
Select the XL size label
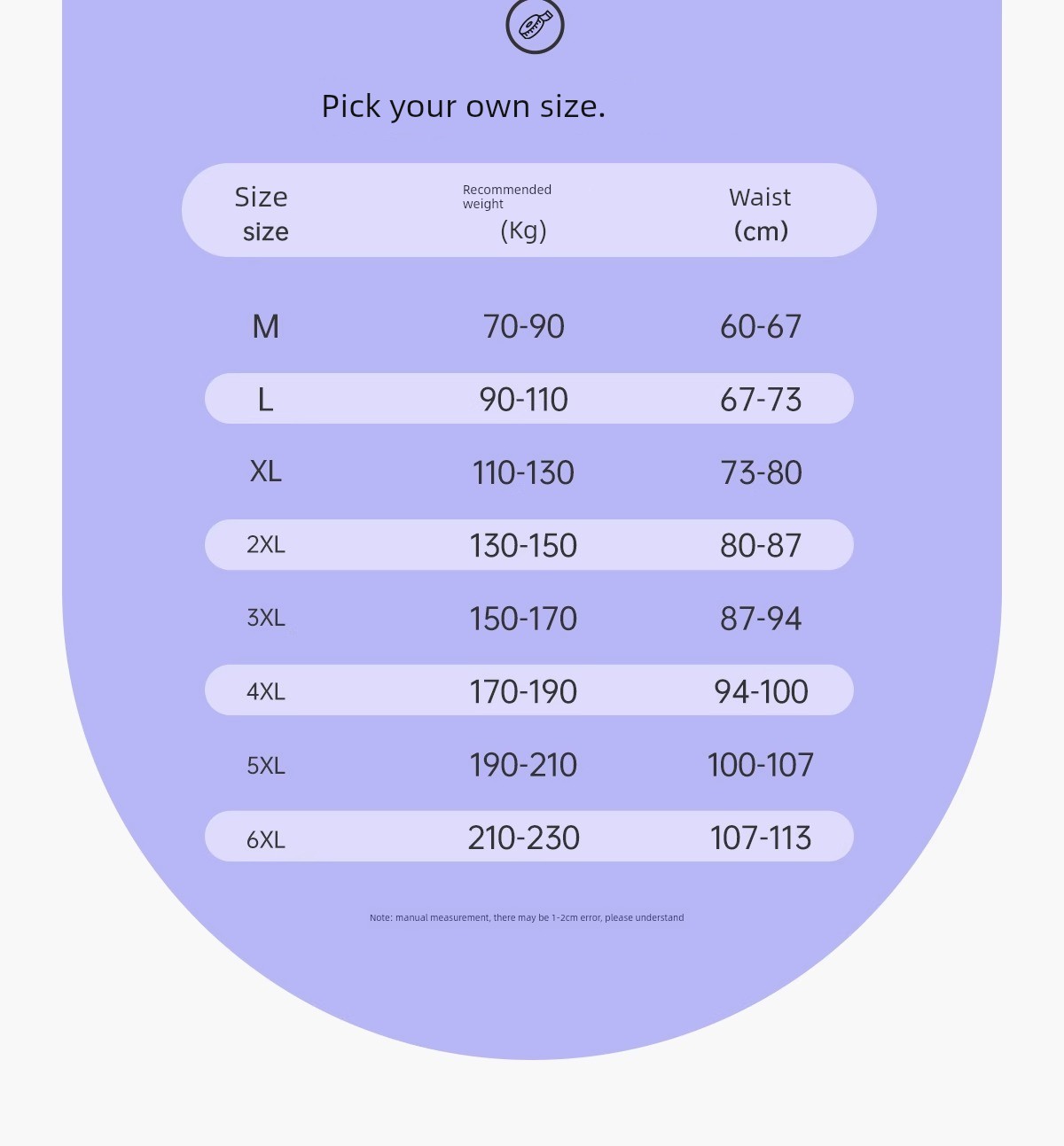tap(266, 472)
